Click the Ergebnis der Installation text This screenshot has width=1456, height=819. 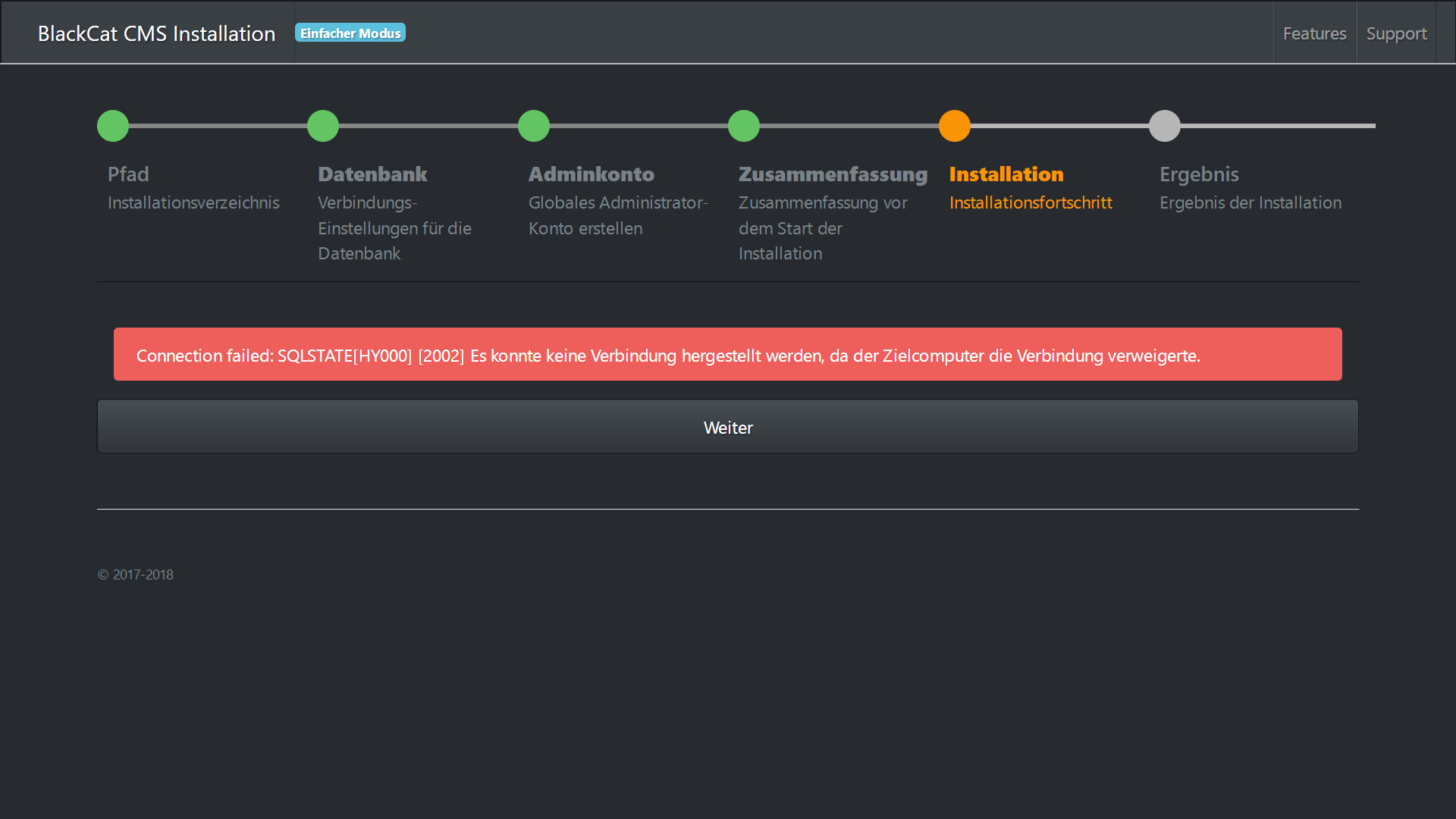1250,202
